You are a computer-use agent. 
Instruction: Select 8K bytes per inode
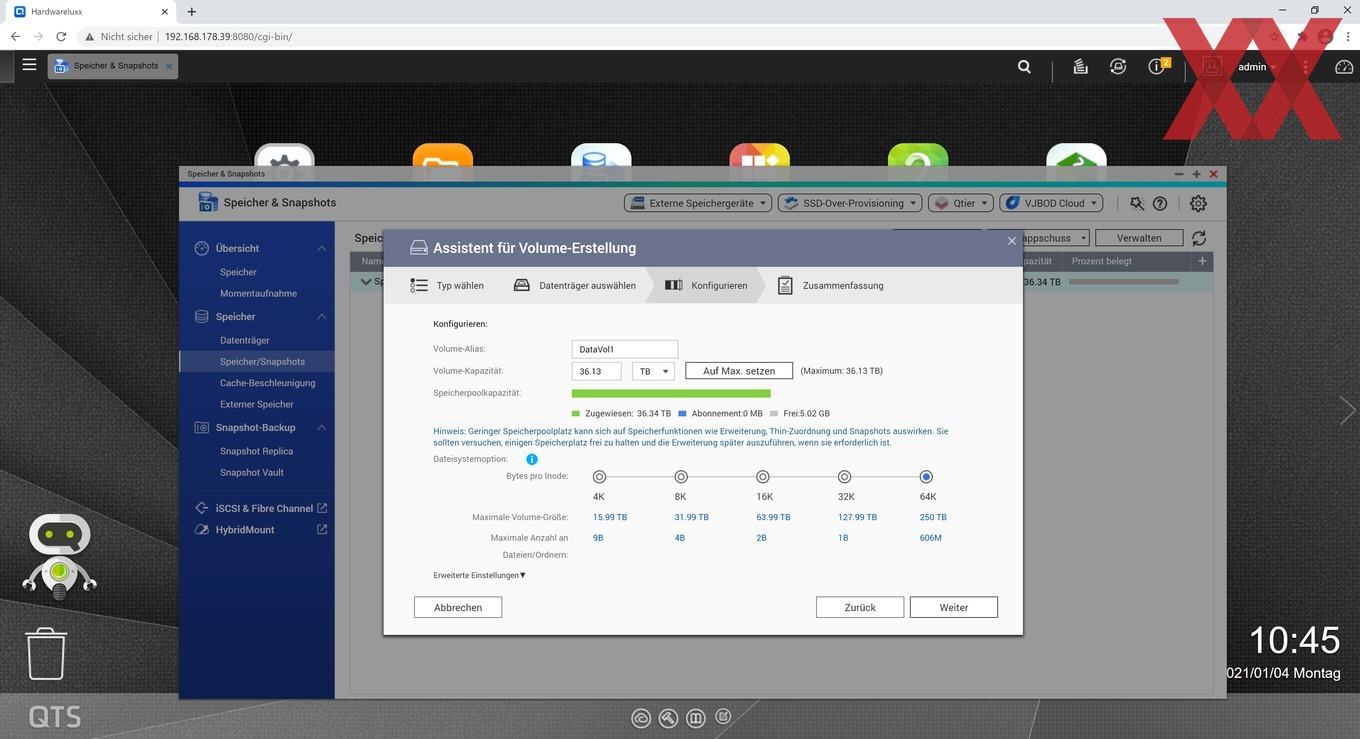(681, 477)
